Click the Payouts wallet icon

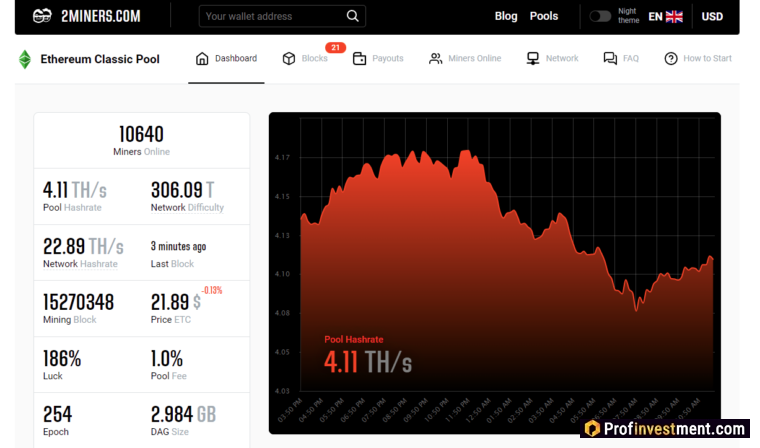tap(359, 59)
